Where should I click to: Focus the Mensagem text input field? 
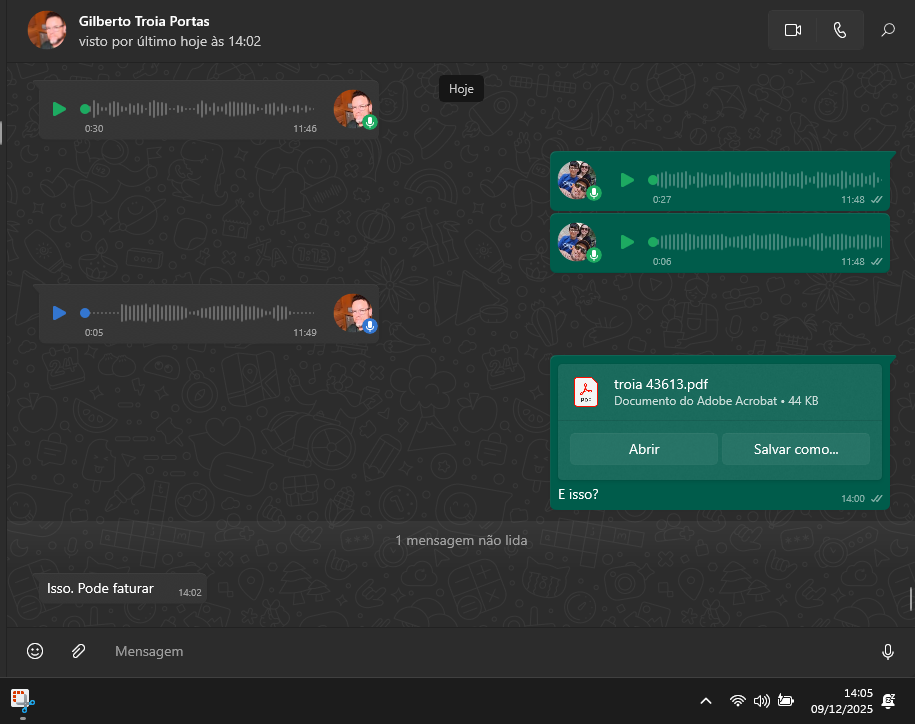pyautogui.click(x=480, y=651)
